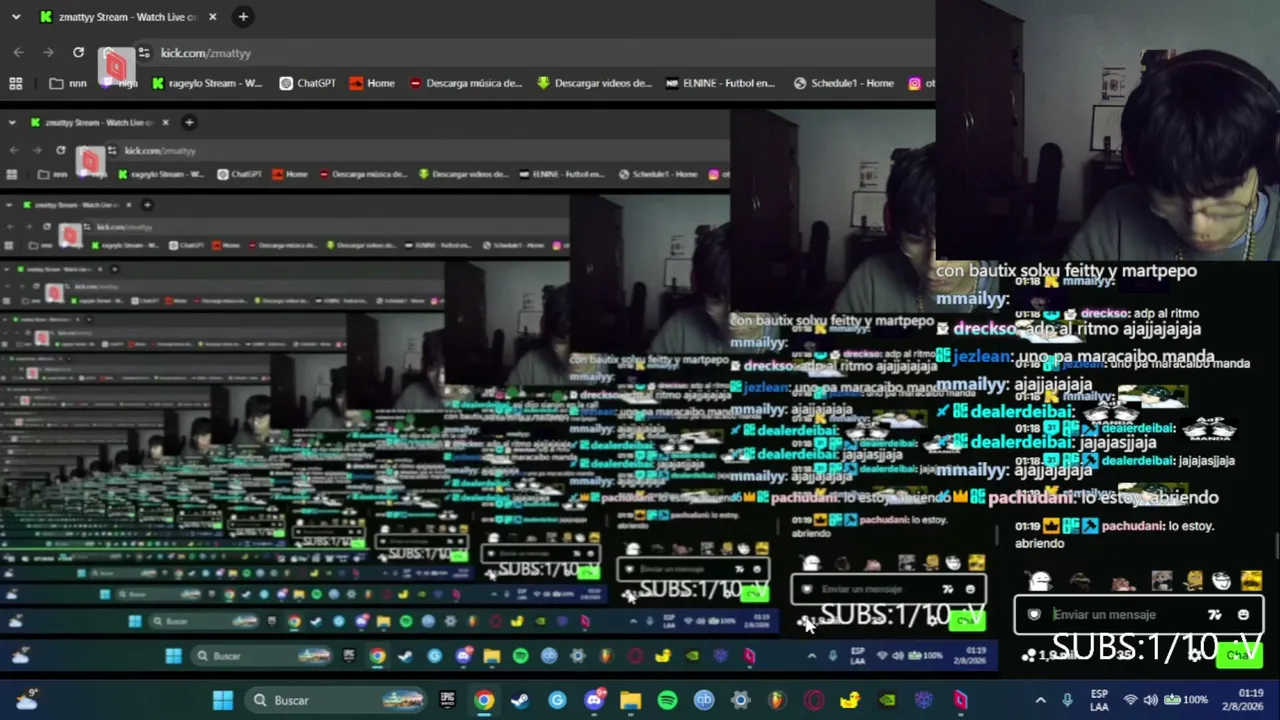This screenshot has height=720, width=1280.
Task: Open the 'nnn' bookmarks folder in top bar
Action: (x=68, y=83)
